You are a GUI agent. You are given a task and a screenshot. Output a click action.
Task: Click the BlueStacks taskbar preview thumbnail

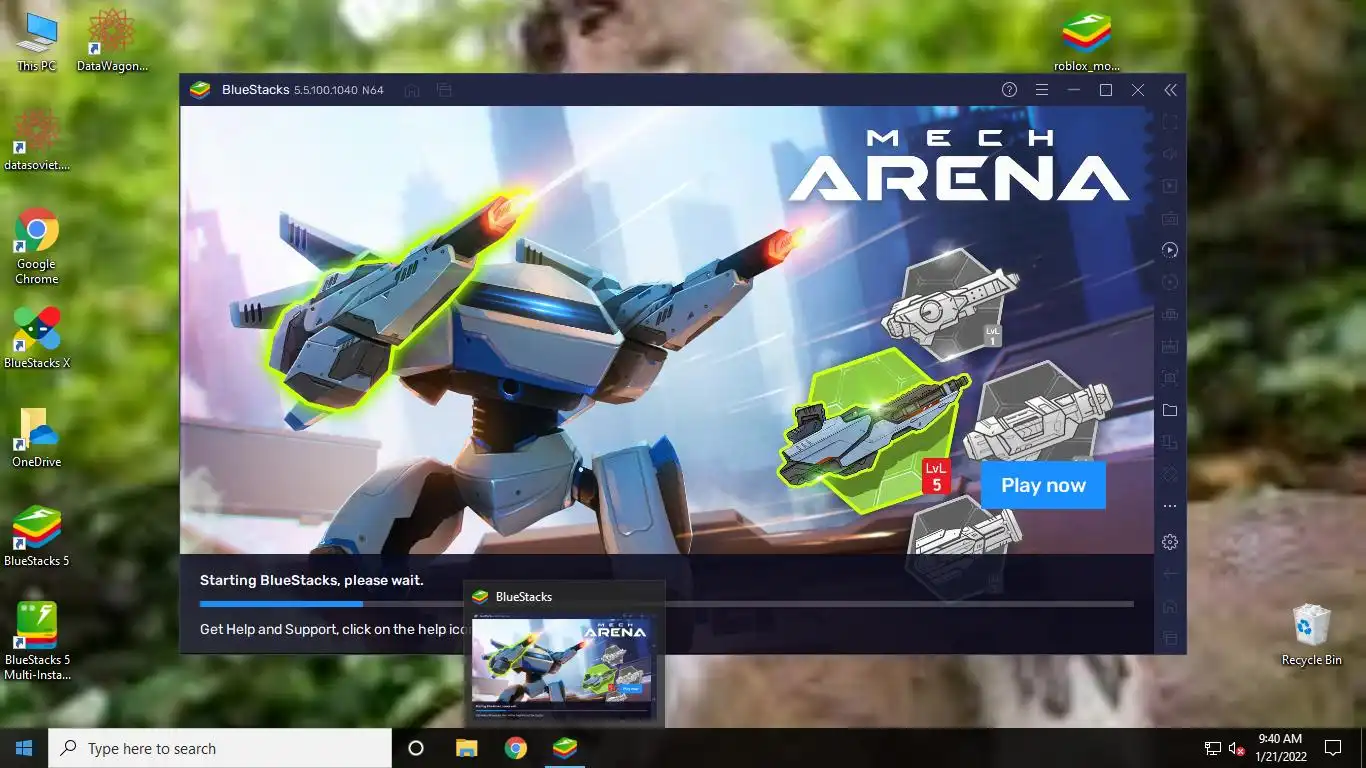[563, 668]
